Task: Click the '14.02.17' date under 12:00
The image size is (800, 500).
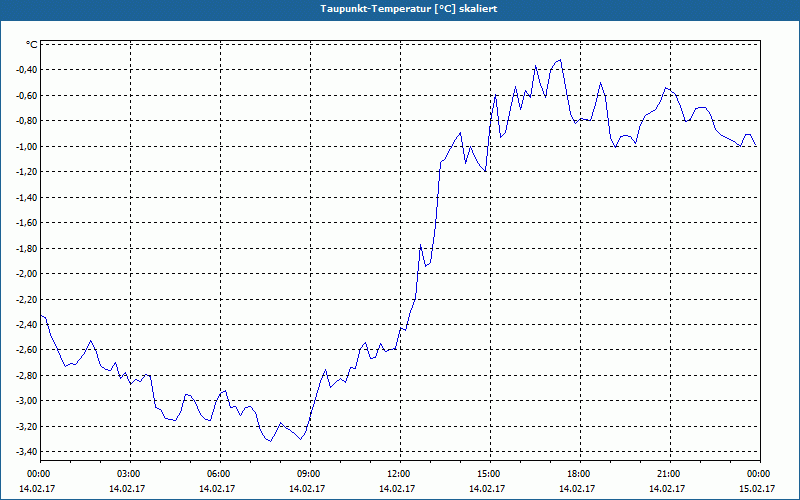Action: (x=397, y=489)
